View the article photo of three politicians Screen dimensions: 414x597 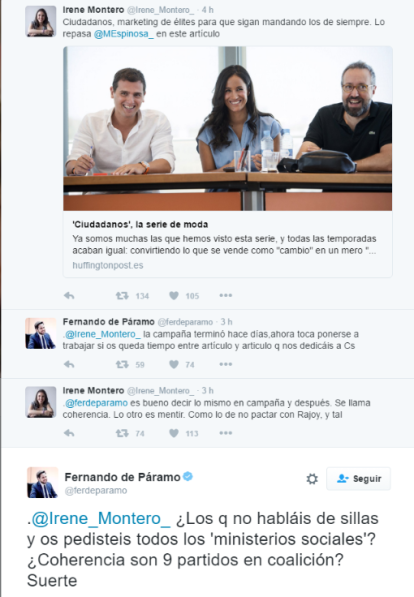228,129
